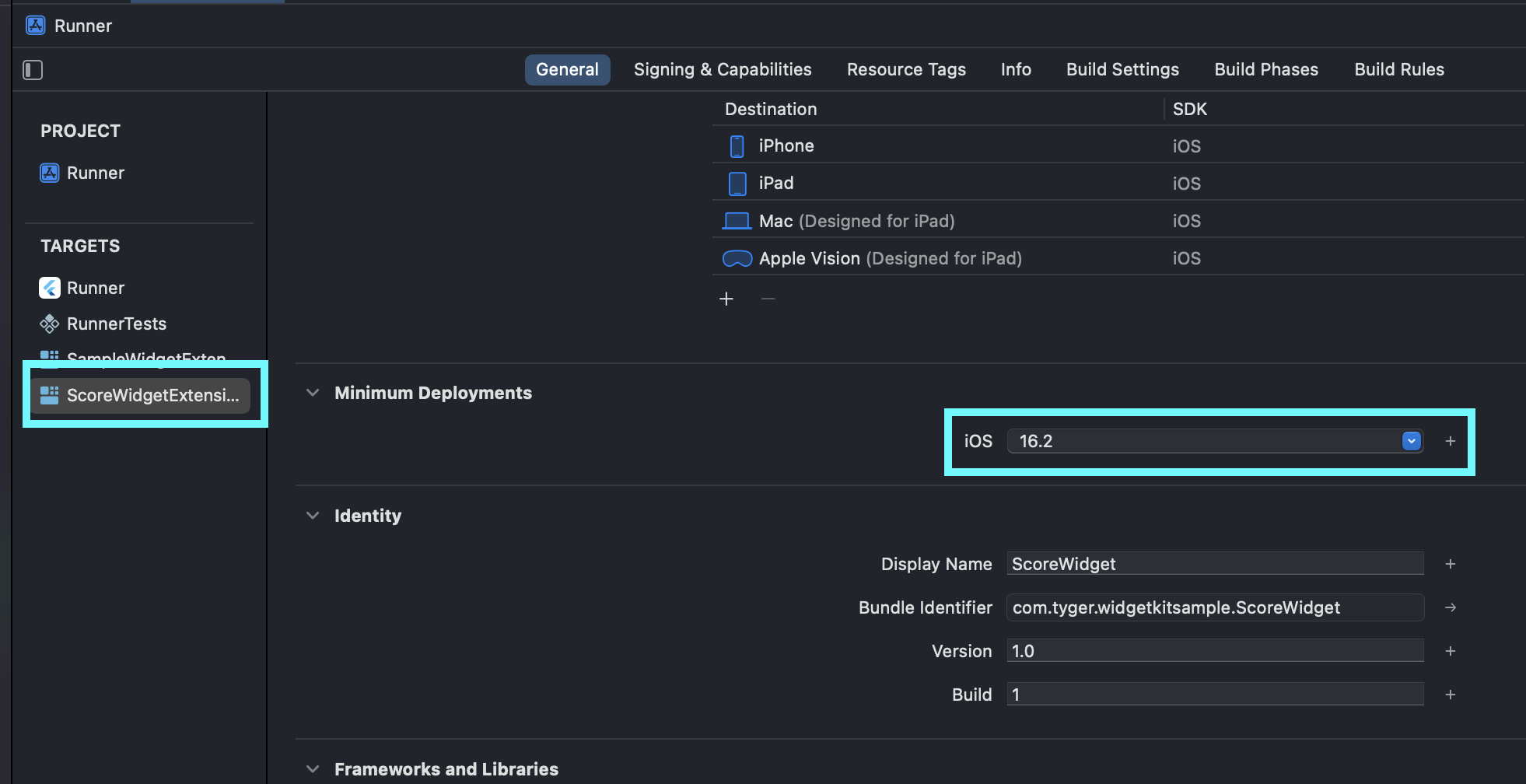
Task: Open the iOS deployment version dropdown
Action: click(1412, 441)
